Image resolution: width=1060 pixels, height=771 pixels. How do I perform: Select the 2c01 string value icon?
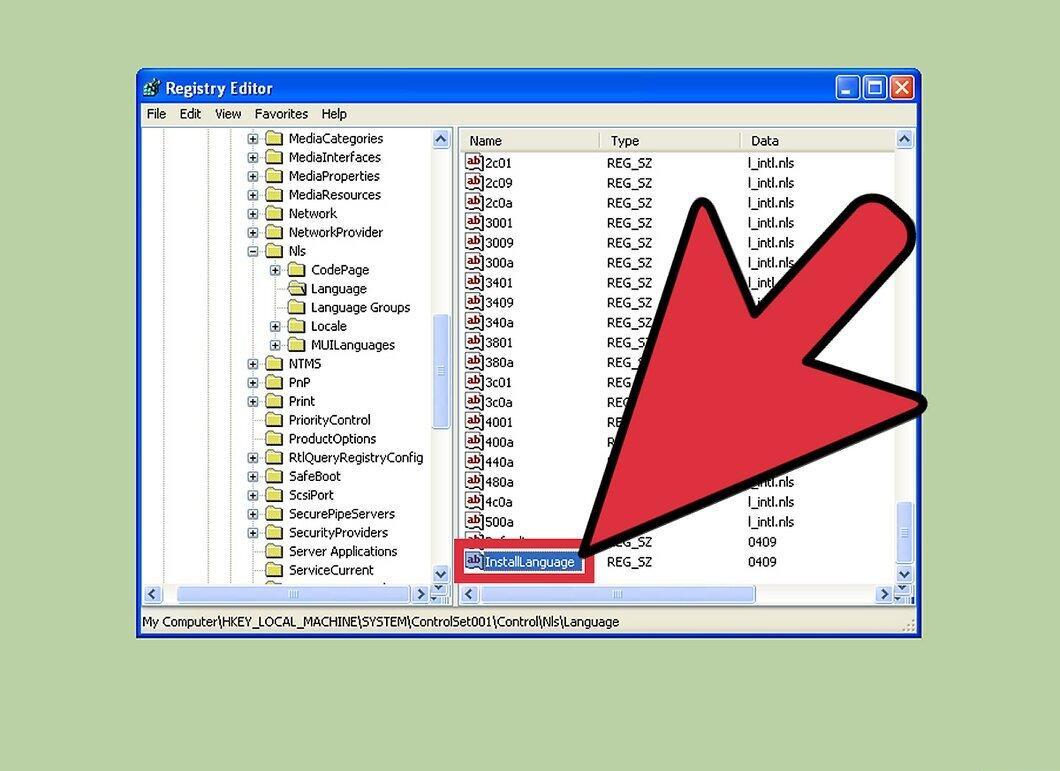click(474, 162)
